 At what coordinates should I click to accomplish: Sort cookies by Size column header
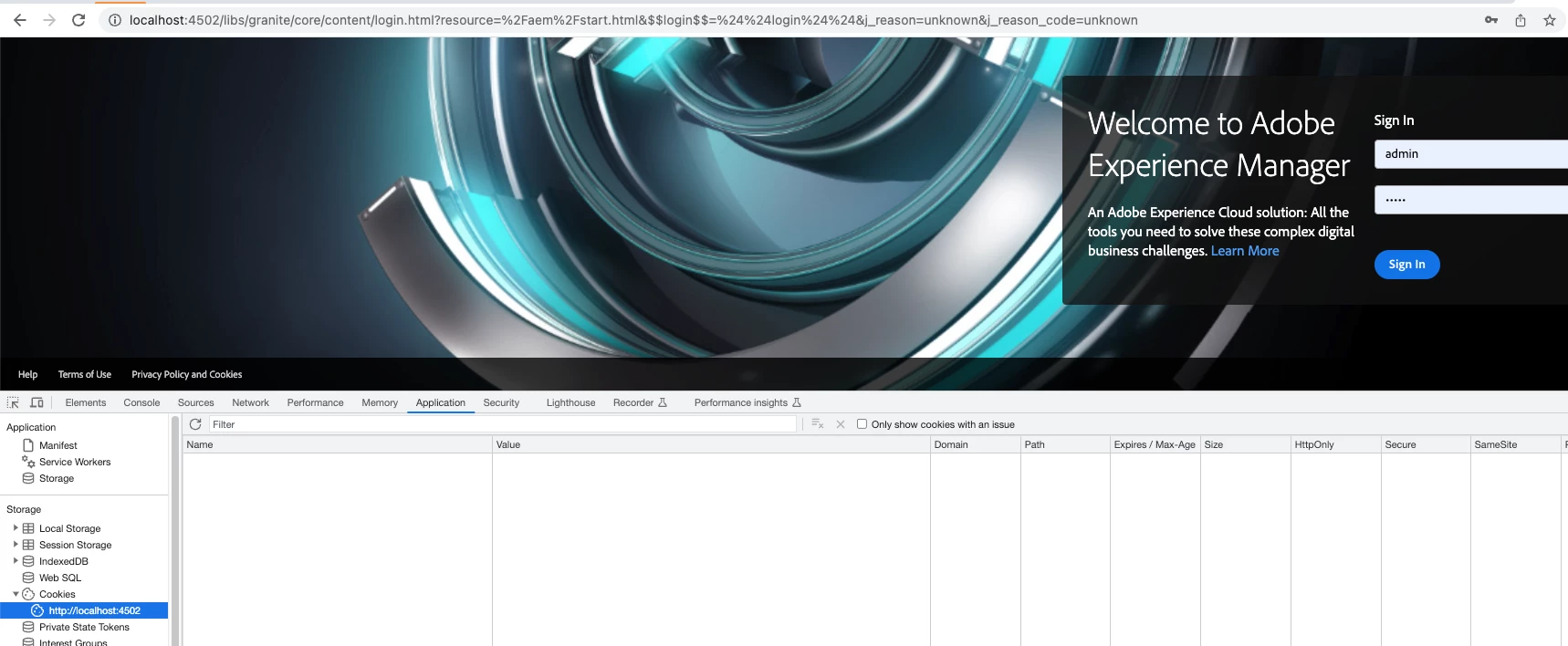(x=1245, y=444)
